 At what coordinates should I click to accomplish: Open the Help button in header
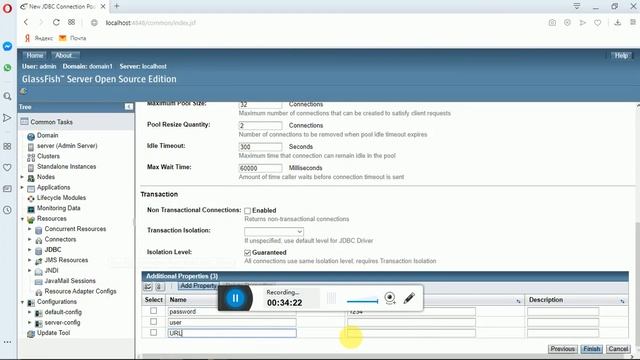tap(621, 56)
